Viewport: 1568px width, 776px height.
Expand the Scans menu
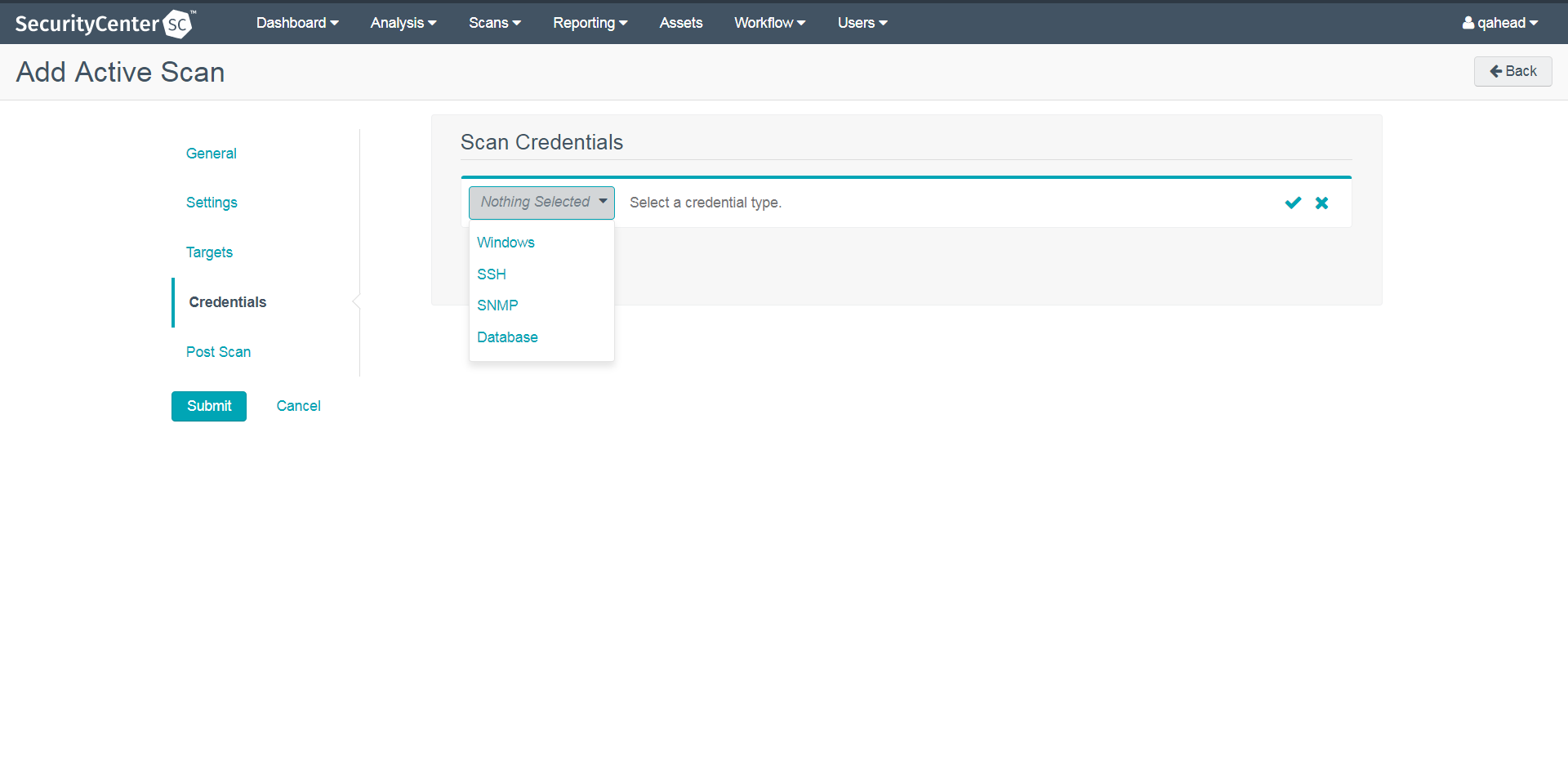pos(494,23)
